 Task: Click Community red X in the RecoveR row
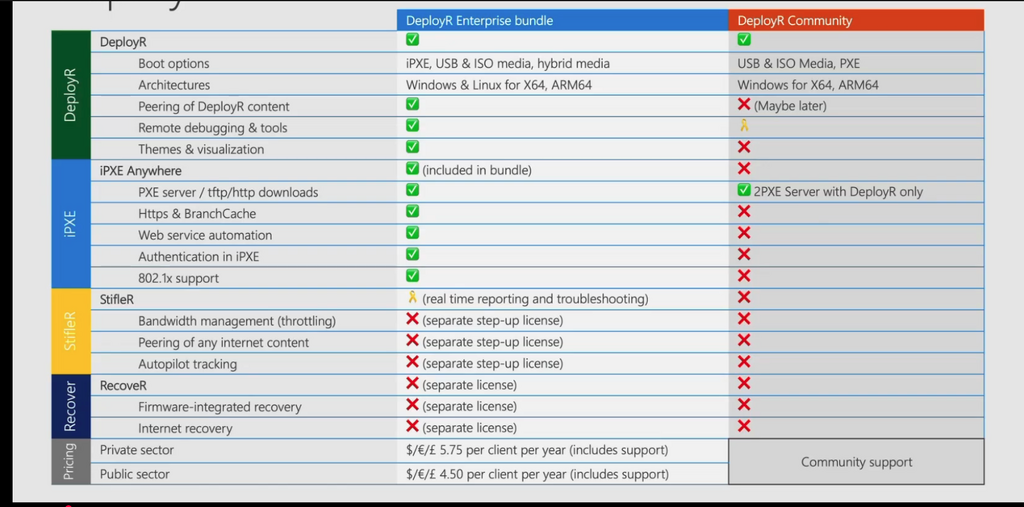pyautogui.click(x=744, y=384)
